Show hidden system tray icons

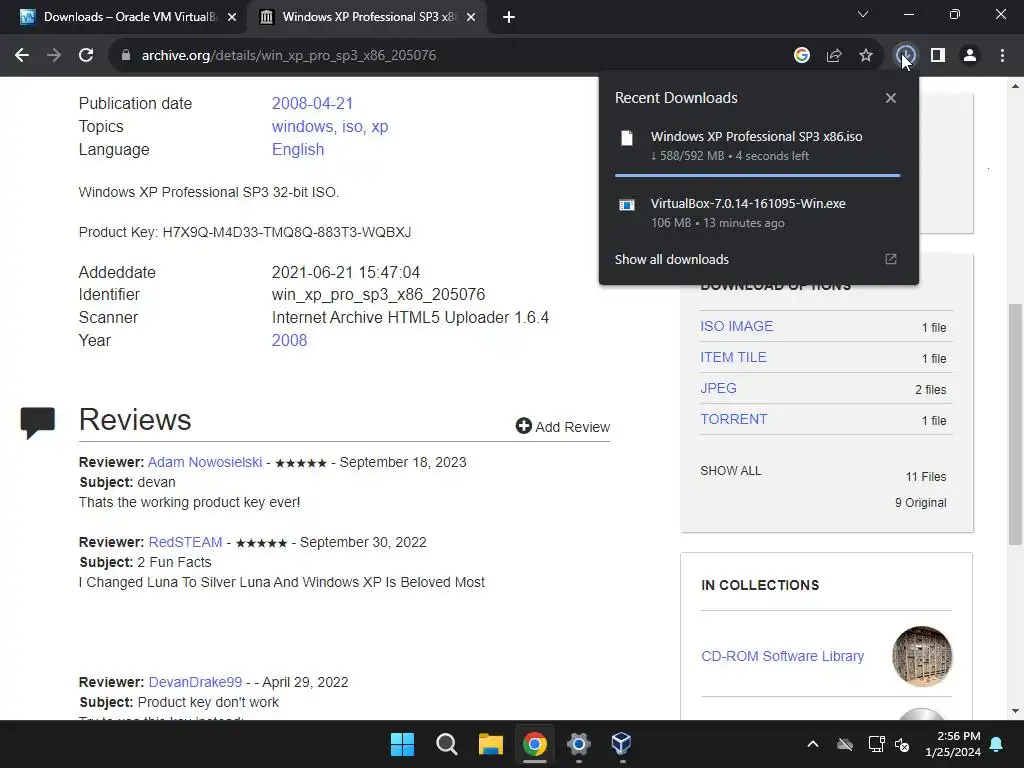(813, 744)
